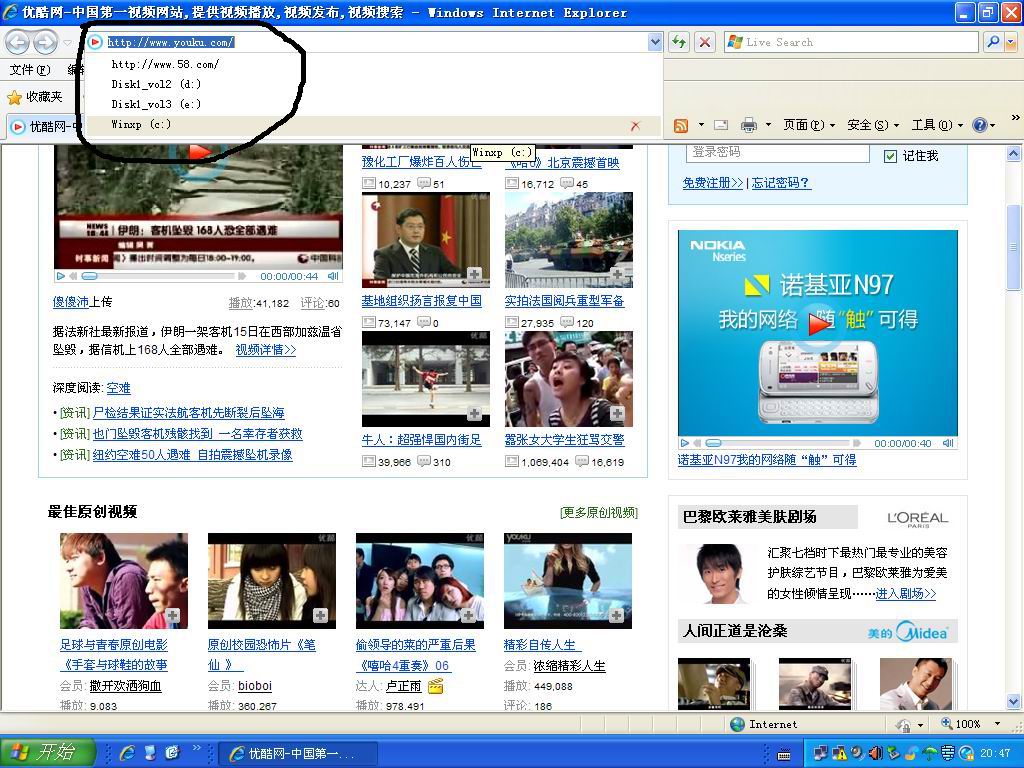Delete the Winxp (c:) history entry with red X

(635, 125)
